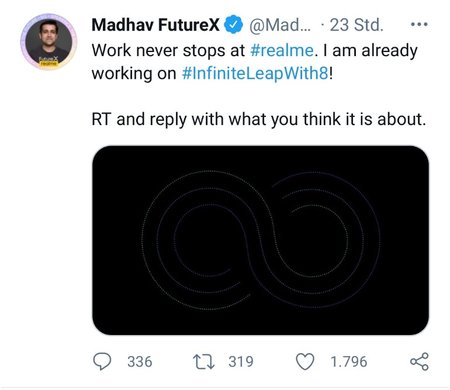
Task: Like the tweet with the heart icon
Action: tap(305, 361)
